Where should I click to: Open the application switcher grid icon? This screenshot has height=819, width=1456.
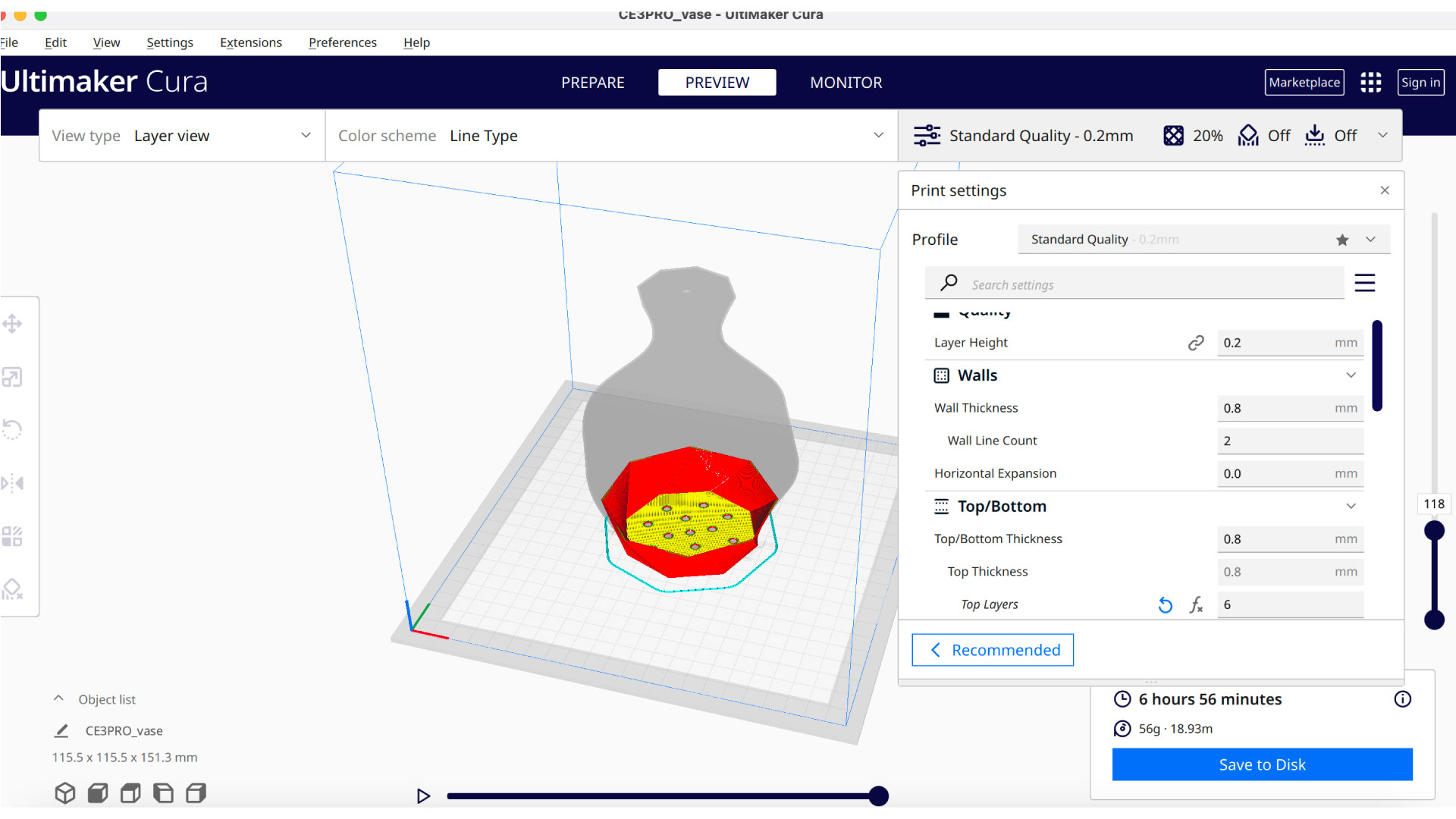(1370, 83)
